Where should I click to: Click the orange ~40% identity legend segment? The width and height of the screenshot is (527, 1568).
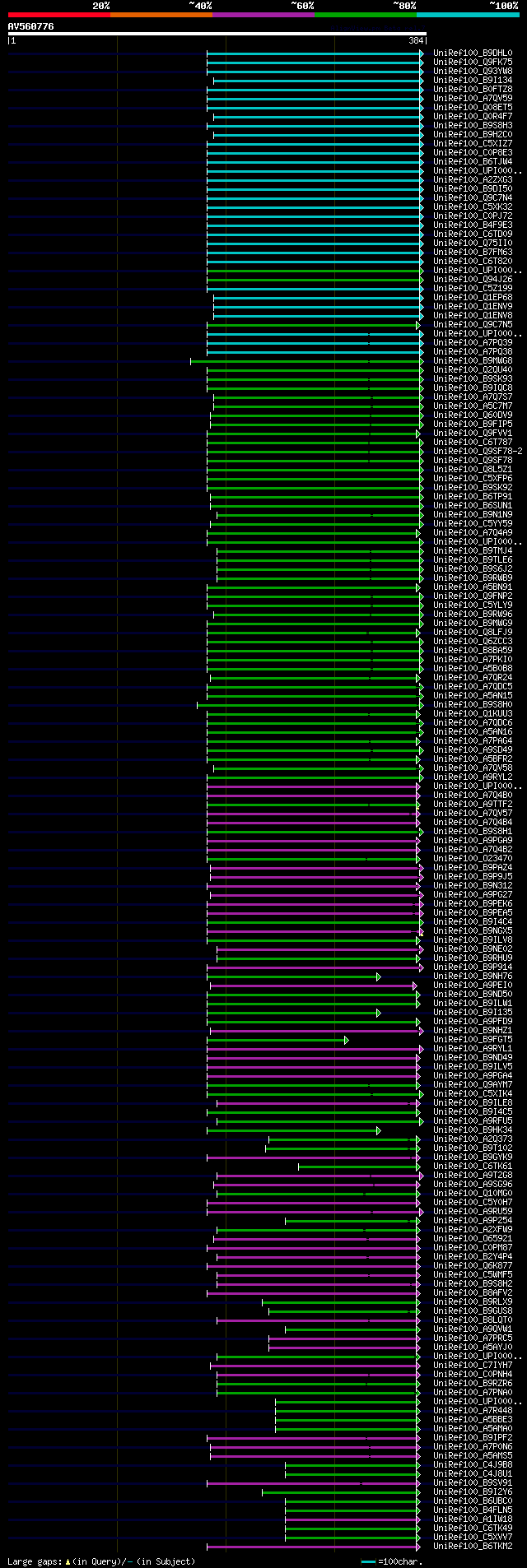point(161,14)
